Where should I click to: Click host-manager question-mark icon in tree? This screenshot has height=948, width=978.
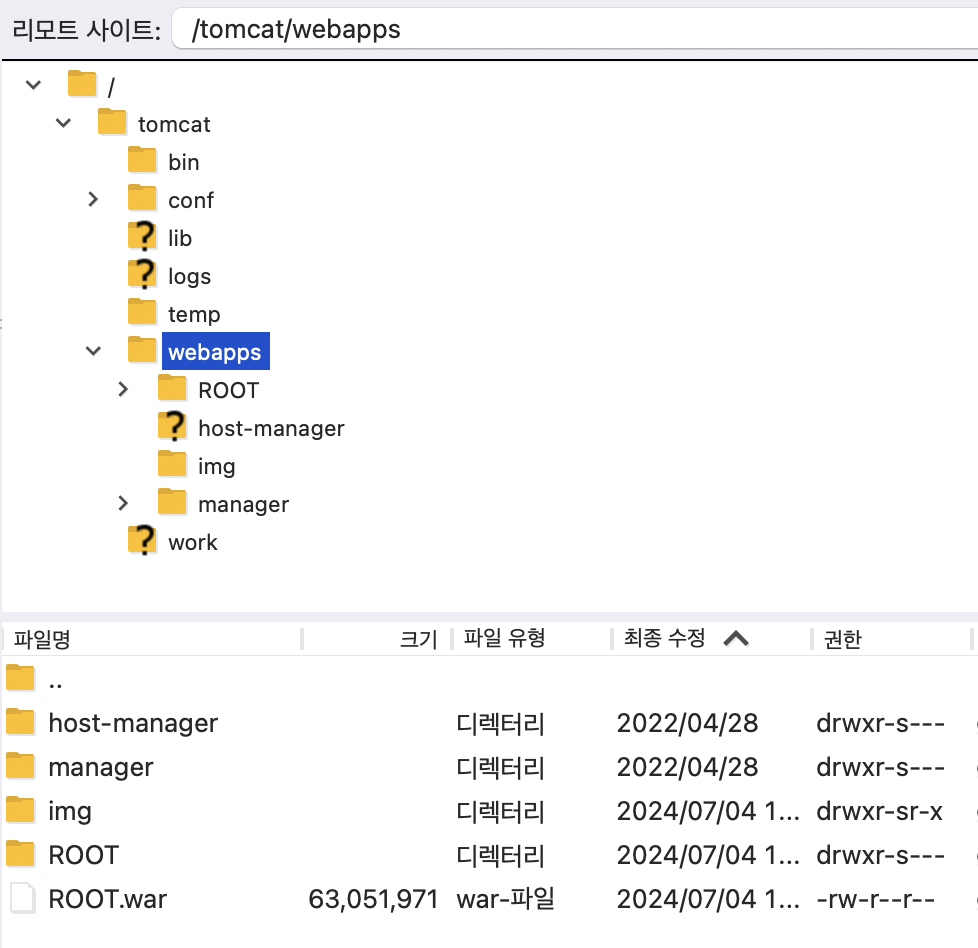172,427
